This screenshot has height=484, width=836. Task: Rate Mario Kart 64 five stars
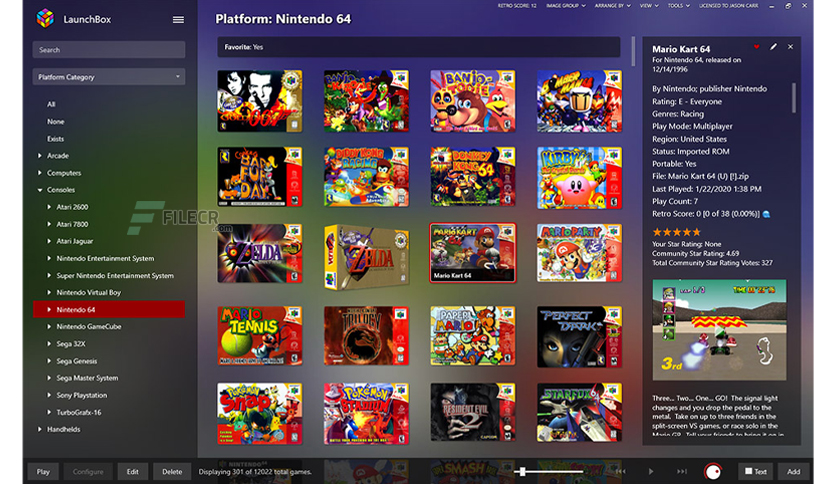(696, 232)
